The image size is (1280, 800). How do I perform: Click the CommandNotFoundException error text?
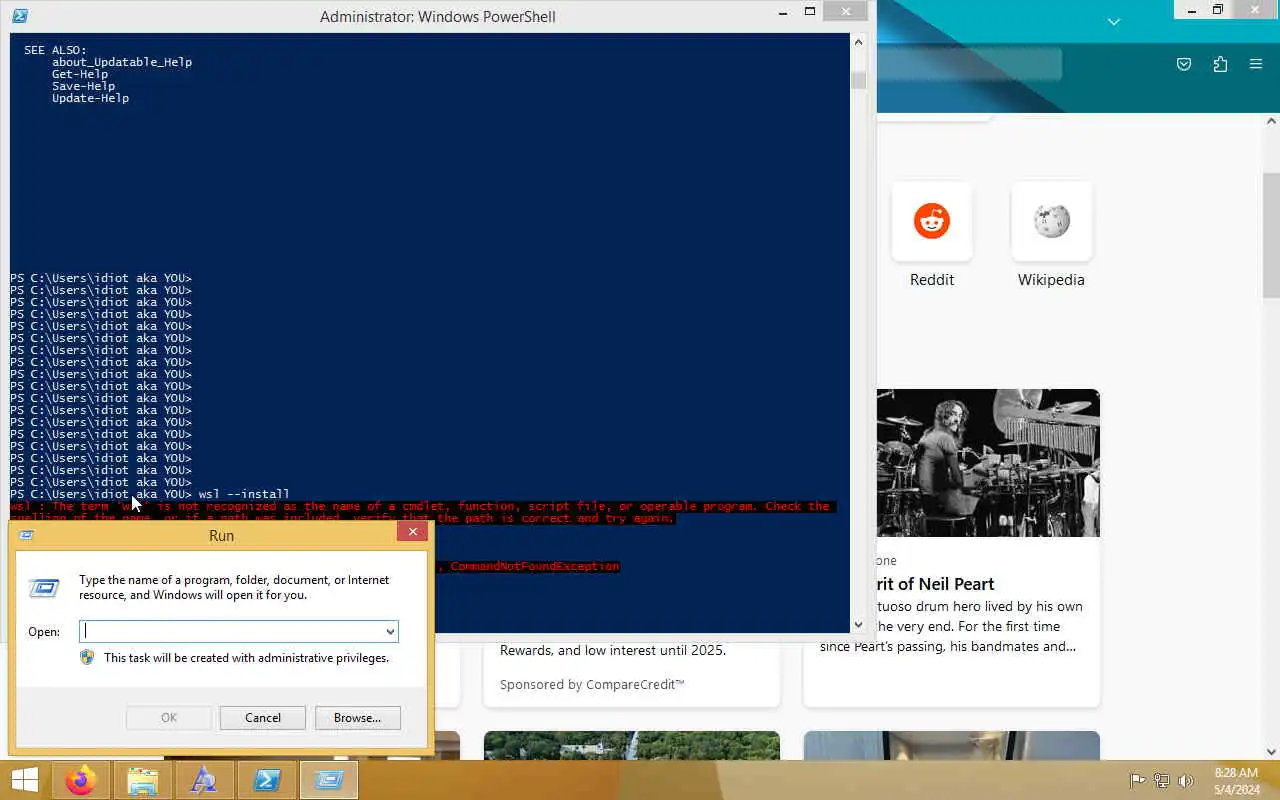(x=535, y=566)
